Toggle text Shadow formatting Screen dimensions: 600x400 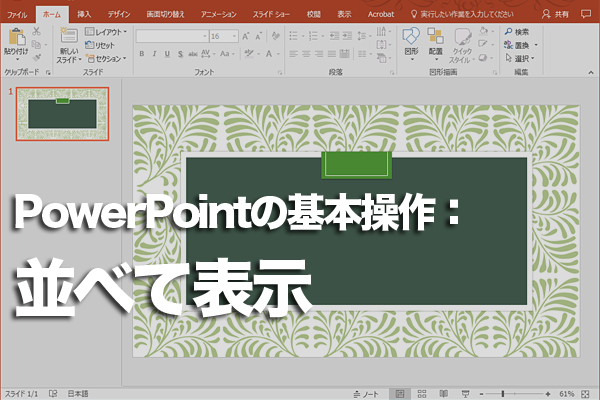[180, 54]
